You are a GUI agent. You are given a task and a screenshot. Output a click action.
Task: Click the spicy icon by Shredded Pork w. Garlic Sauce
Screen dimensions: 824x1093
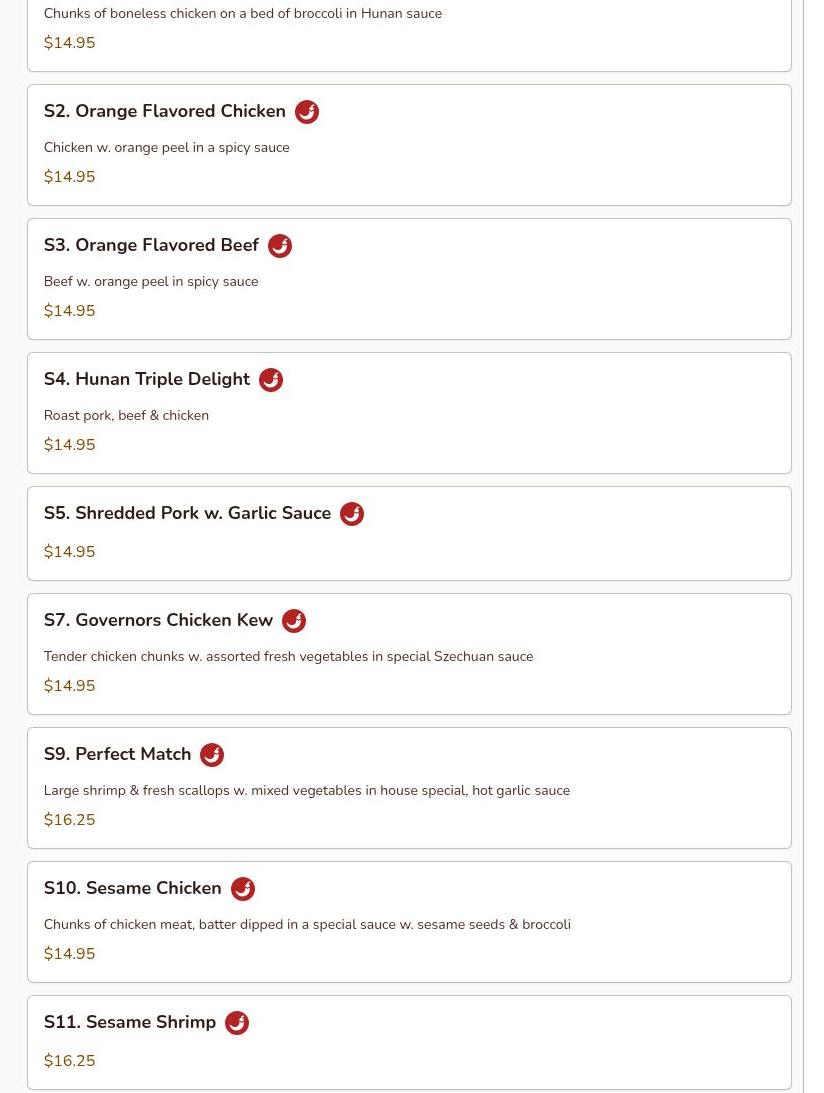[352, 513]
